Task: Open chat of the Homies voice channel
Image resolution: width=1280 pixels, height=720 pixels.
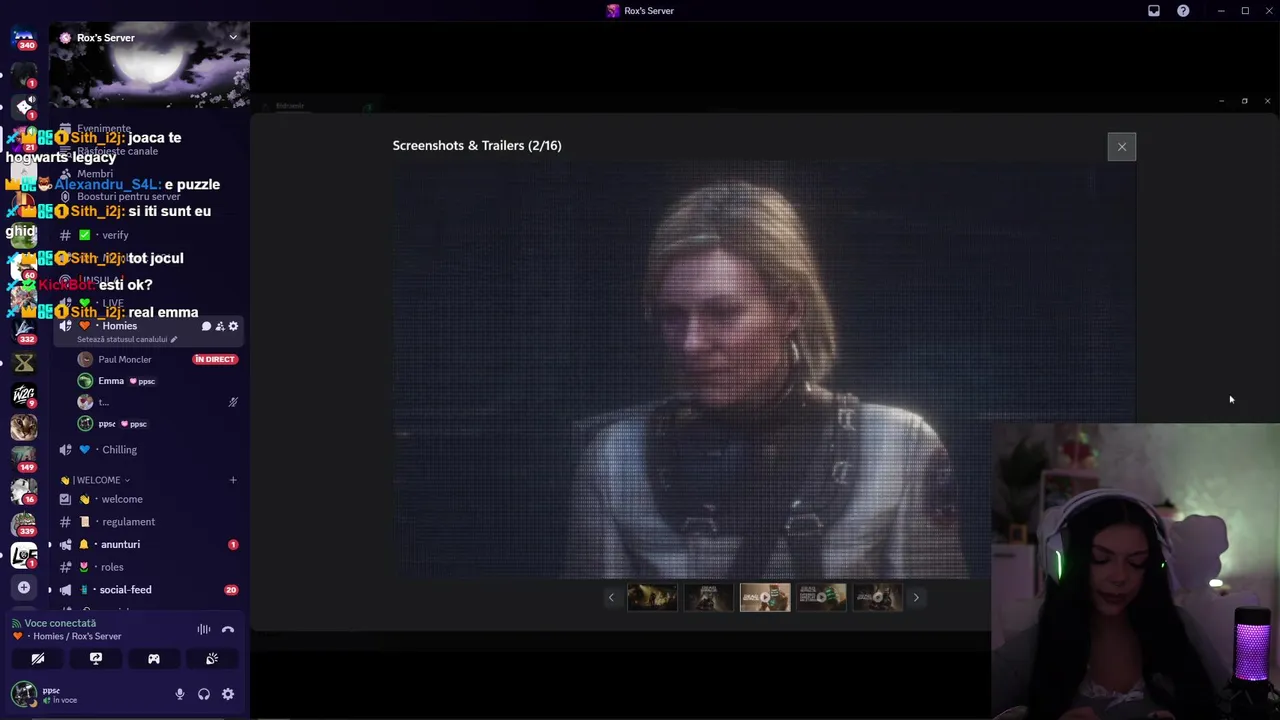Action: point(206,326)
